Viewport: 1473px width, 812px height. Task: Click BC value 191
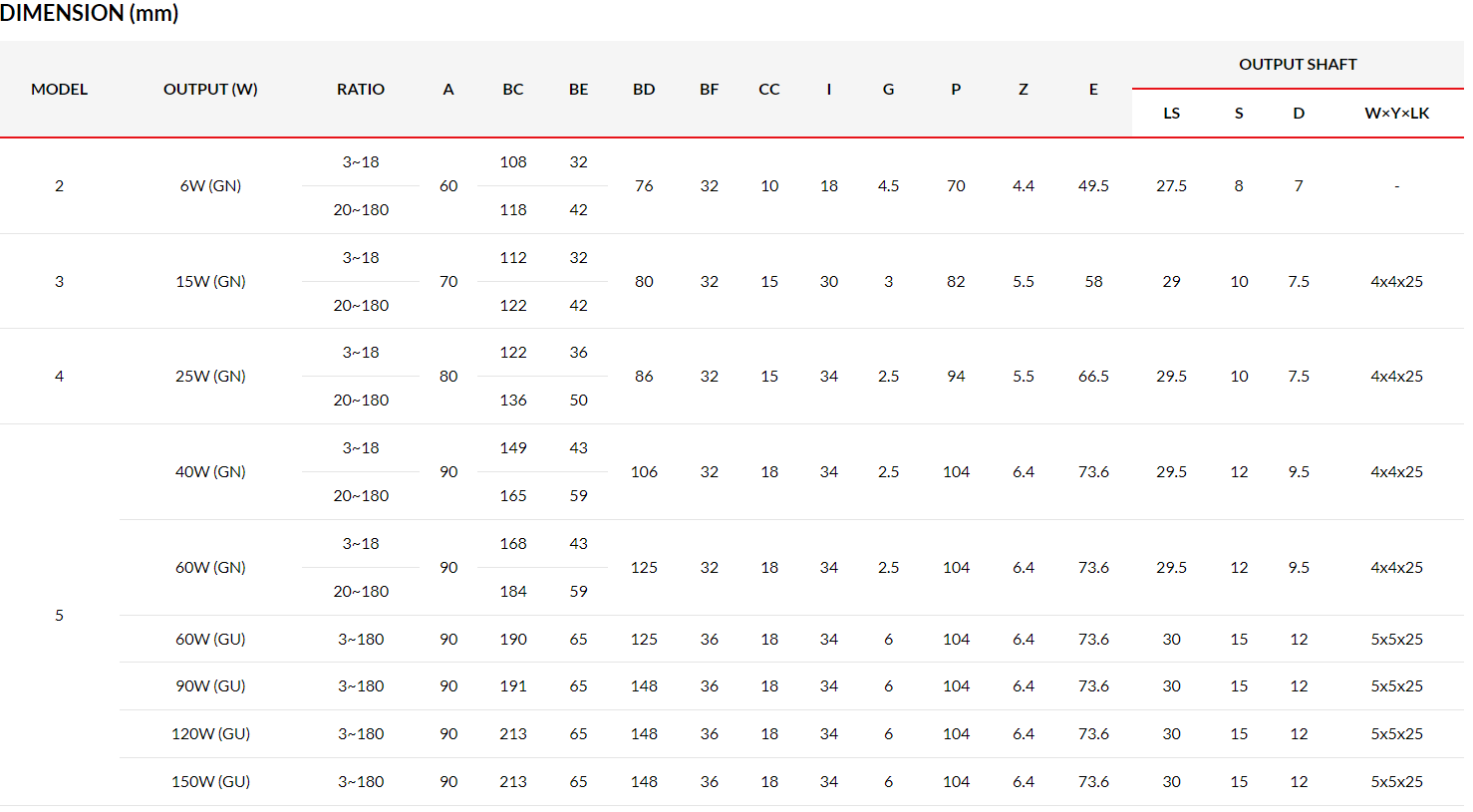click(513, 685)
